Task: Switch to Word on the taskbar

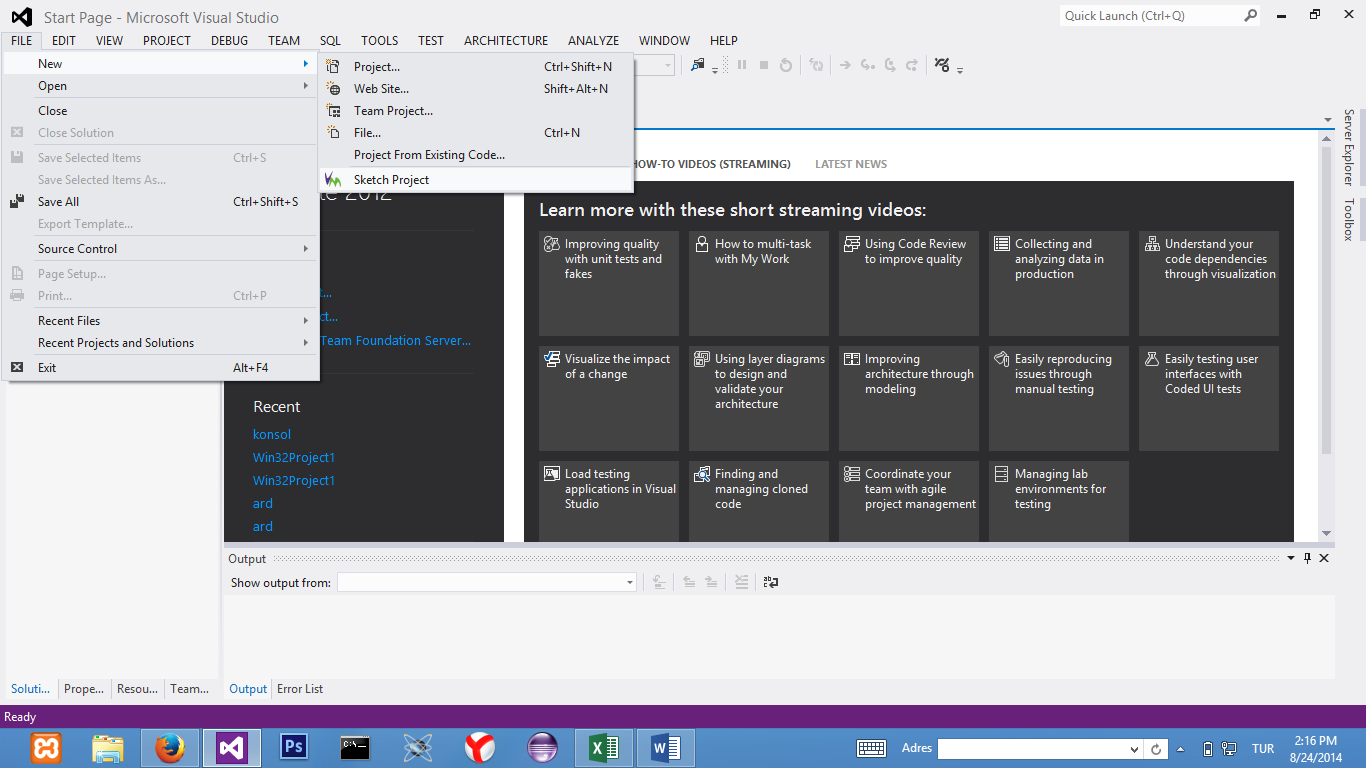Action: coord(666,748)
